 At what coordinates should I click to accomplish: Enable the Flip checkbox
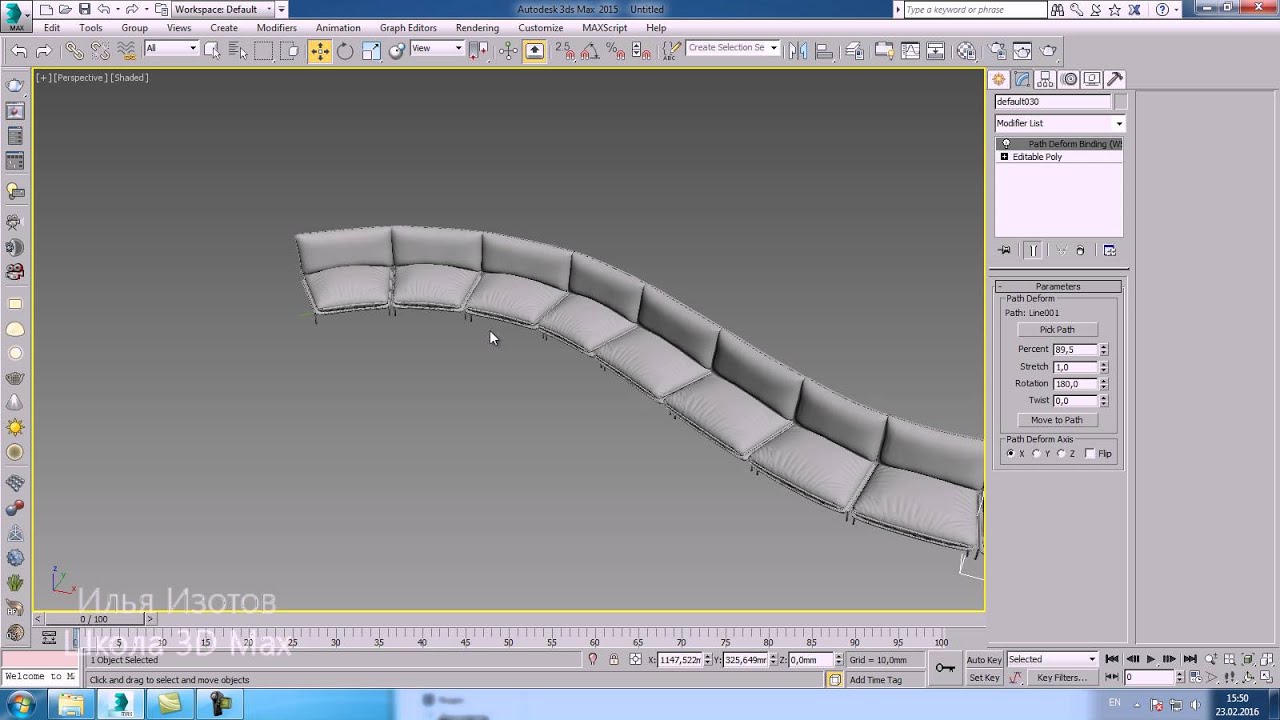[x=1090, y=454]
